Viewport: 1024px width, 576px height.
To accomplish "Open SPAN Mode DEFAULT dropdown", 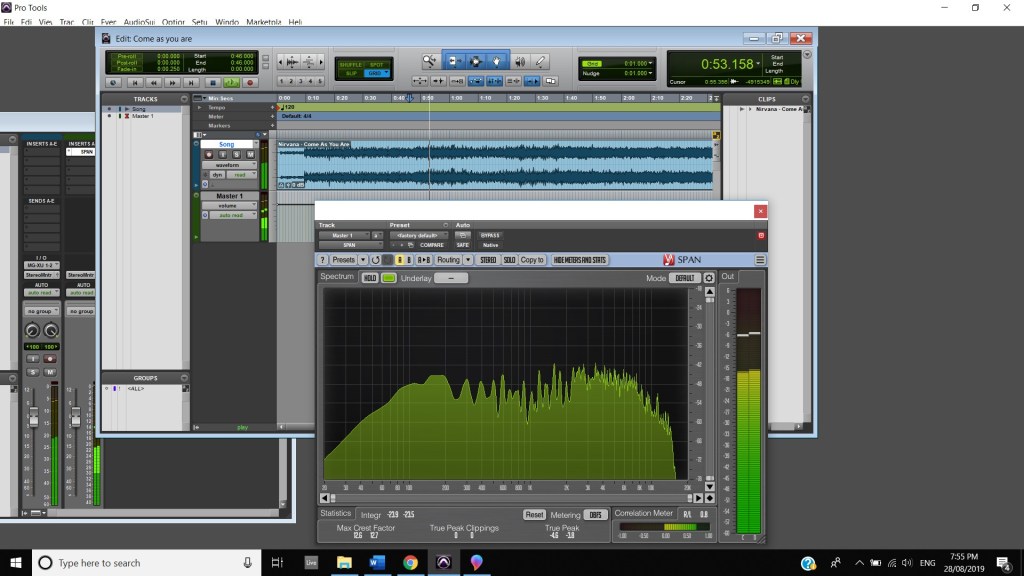I will click(x=684, y=278).
